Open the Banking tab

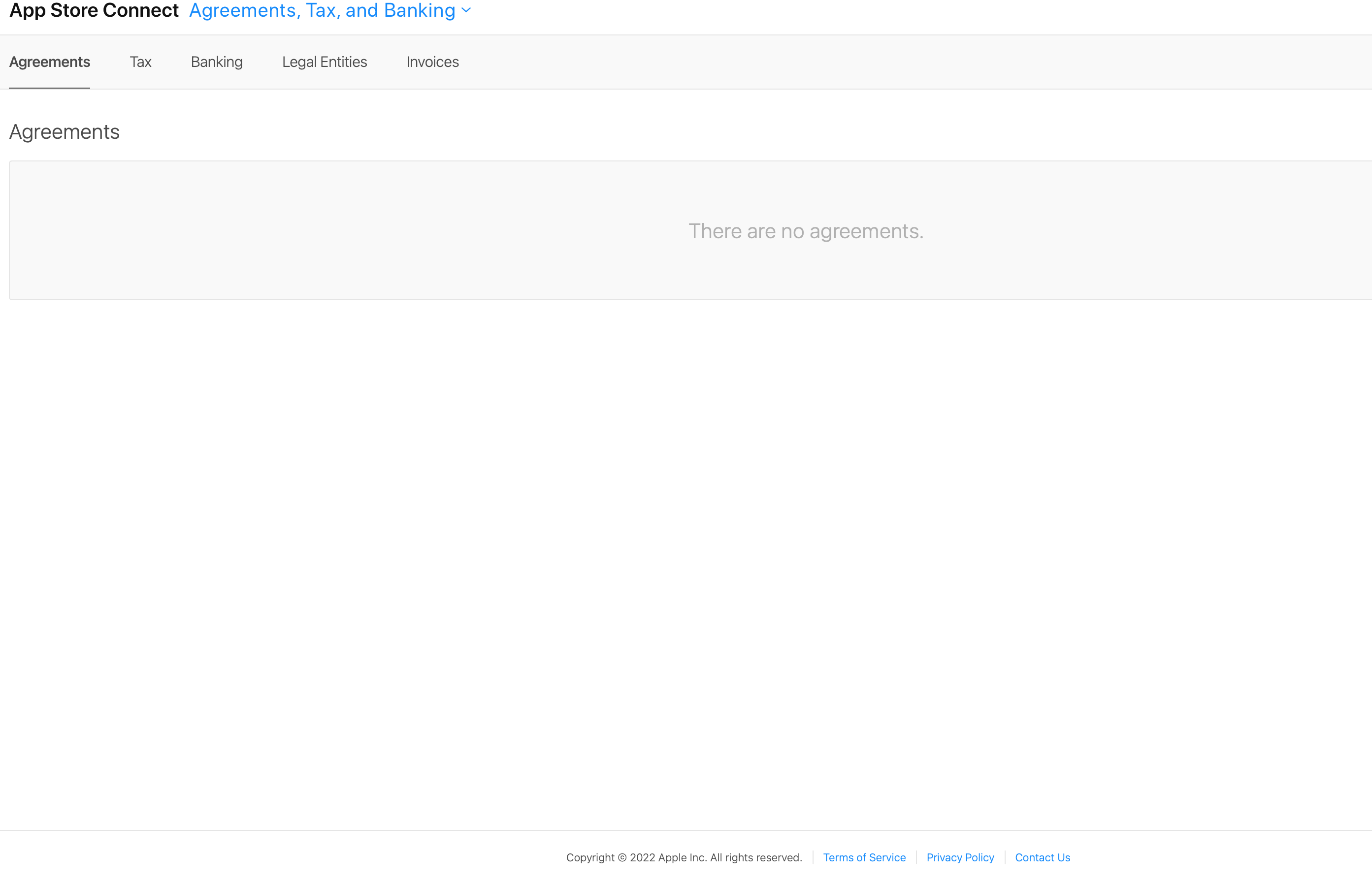[x=217, y=62]
